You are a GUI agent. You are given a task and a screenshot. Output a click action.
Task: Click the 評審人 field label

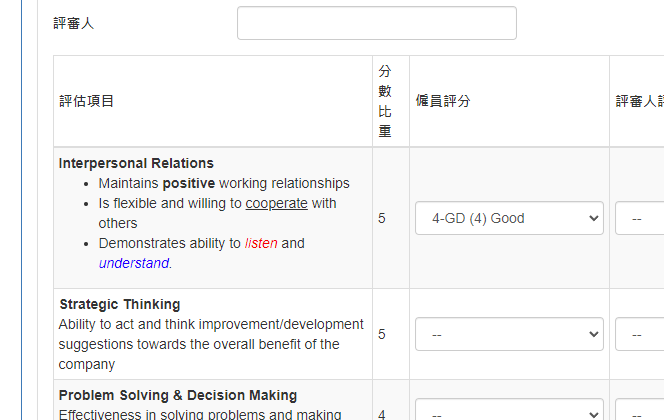[74, 23]
